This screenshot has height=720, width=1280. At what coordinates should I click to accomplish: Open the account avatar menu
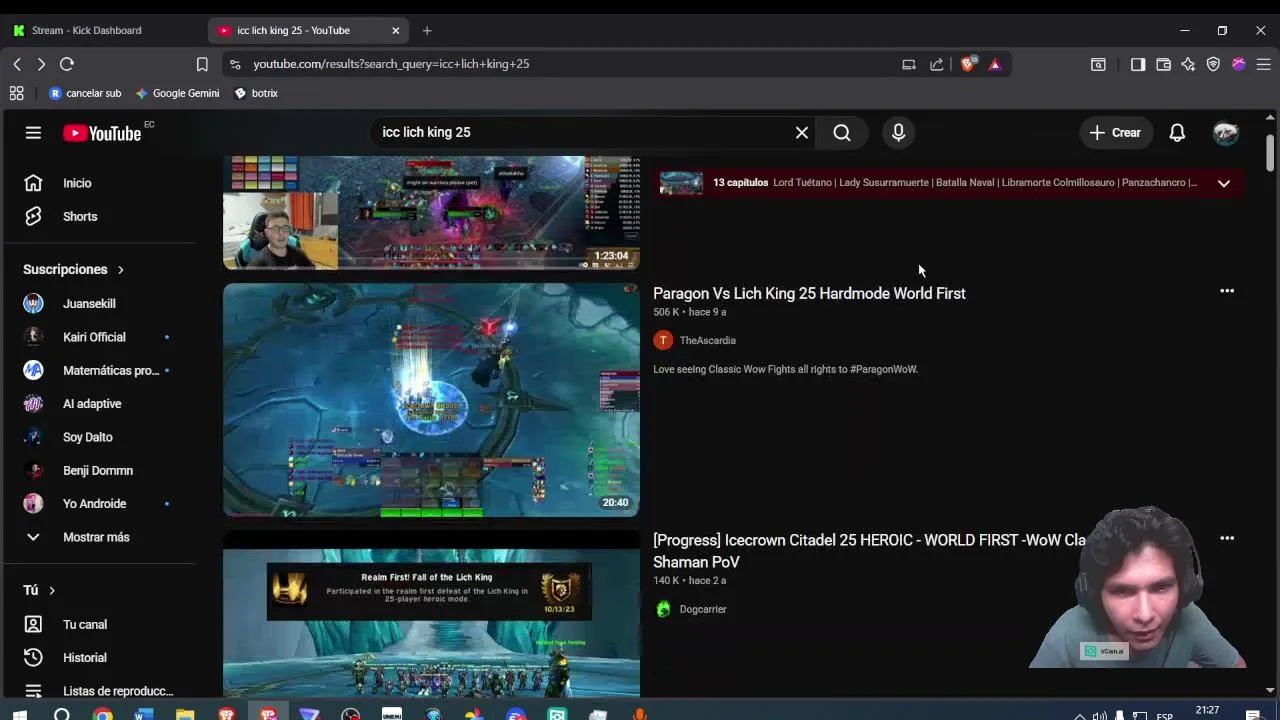pos(1226,132)
